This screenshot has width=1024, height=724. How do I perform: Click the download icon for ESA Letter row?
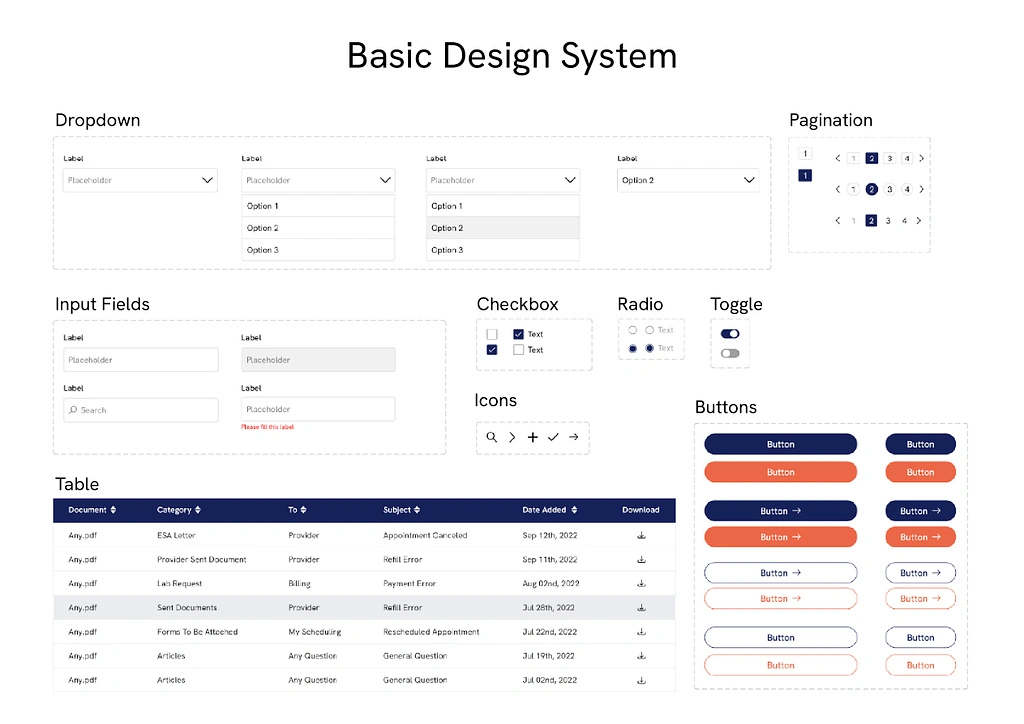[x=641, y=535]
